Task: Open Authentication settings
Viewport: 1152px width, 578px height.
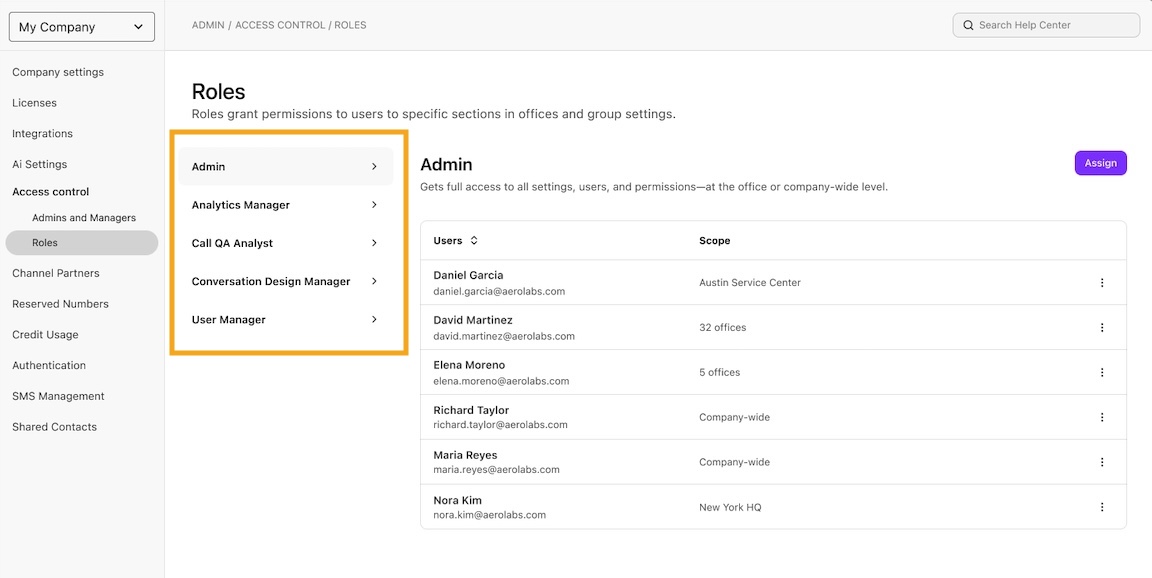Action: coord(48,366)
